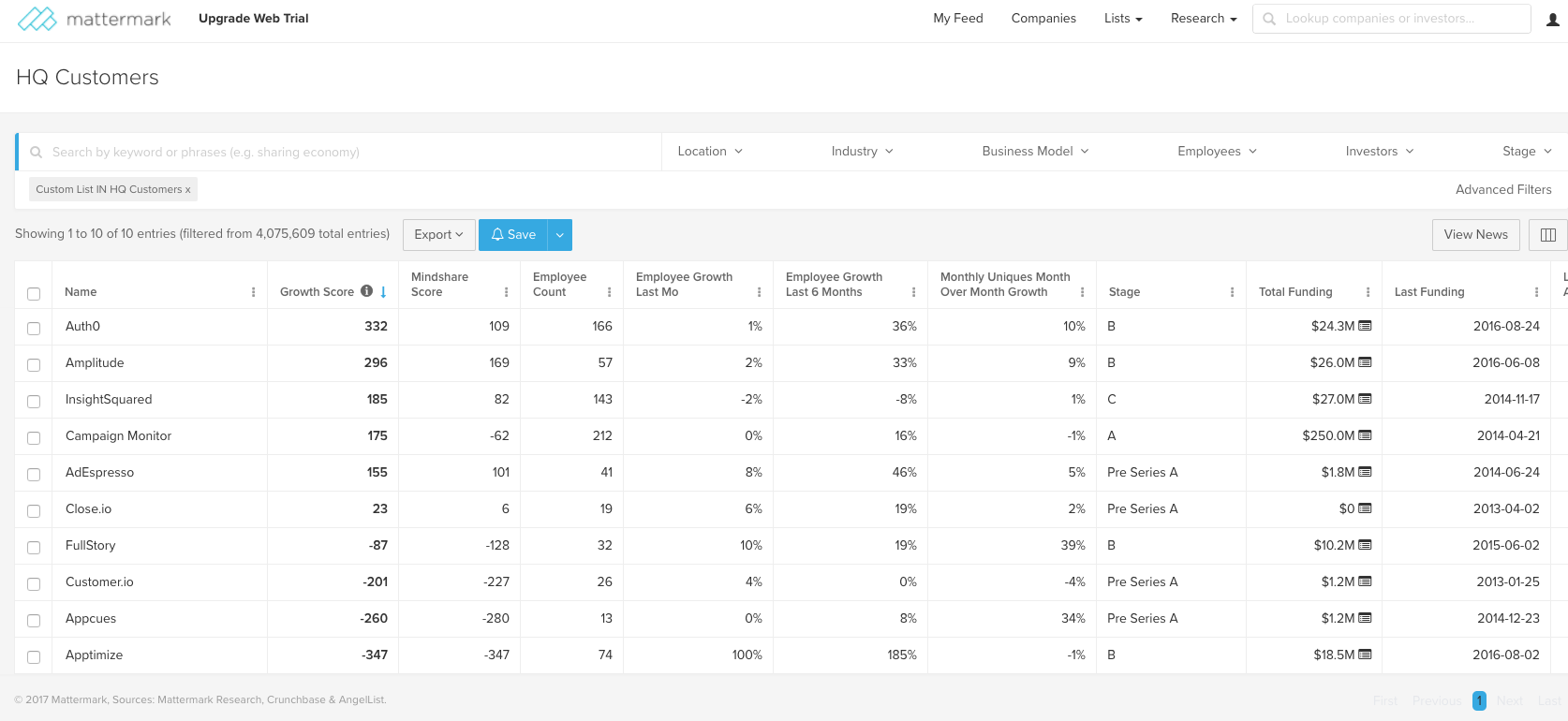1568x721 pixels.
Task: Toggle the select-all checkbox in header
Action: (34, 294)
